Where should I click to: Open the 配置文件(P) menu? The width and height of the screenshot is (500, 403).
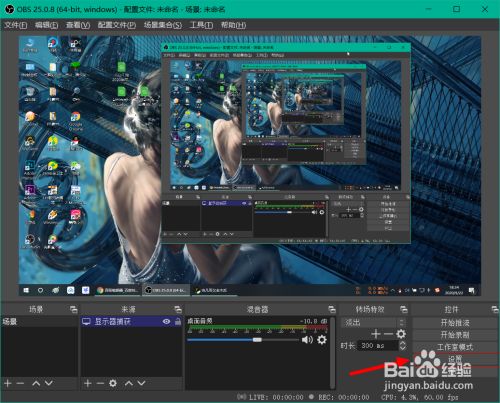click(117, 25)
